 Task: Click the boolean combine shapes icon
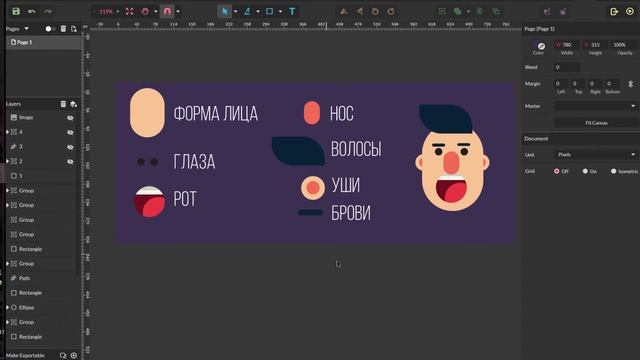[458, 11]
